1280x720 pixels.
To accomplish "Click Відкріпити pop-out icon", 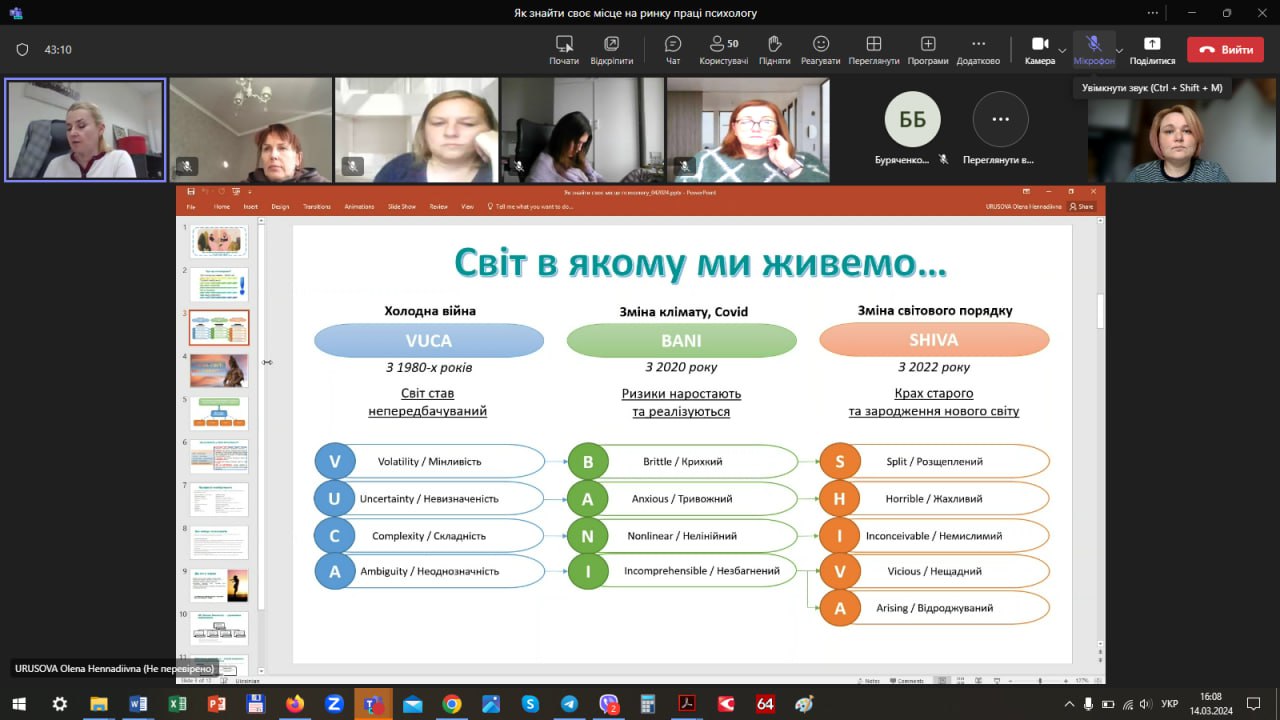I will [611, 49].
